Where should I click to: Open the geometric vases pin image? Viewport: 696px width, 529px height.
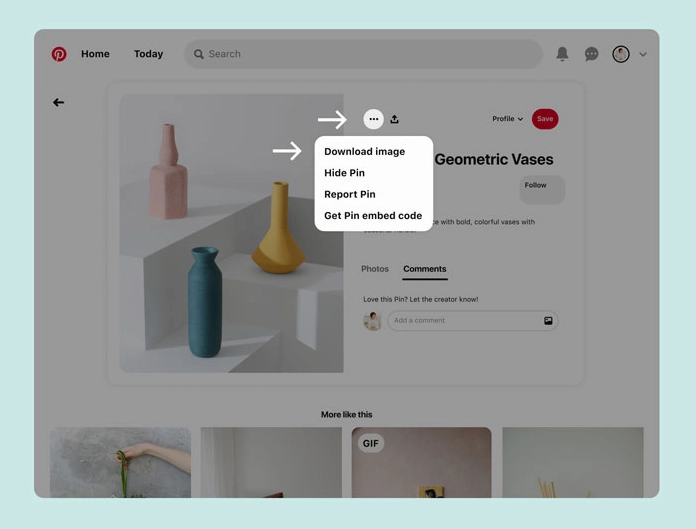(x=231, y=233)
